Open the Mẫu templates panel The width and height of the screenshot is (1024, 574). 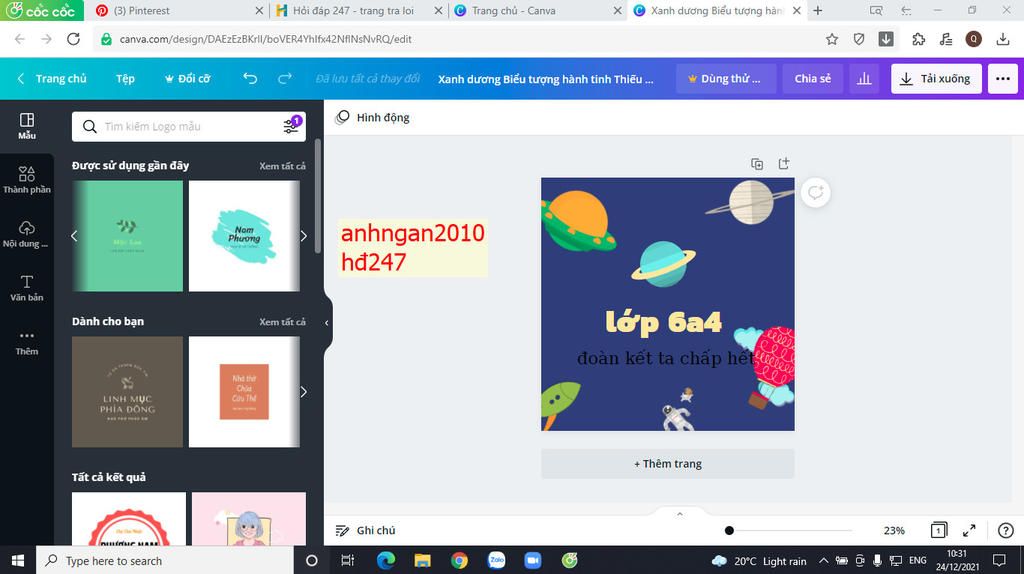pos(27,126)
